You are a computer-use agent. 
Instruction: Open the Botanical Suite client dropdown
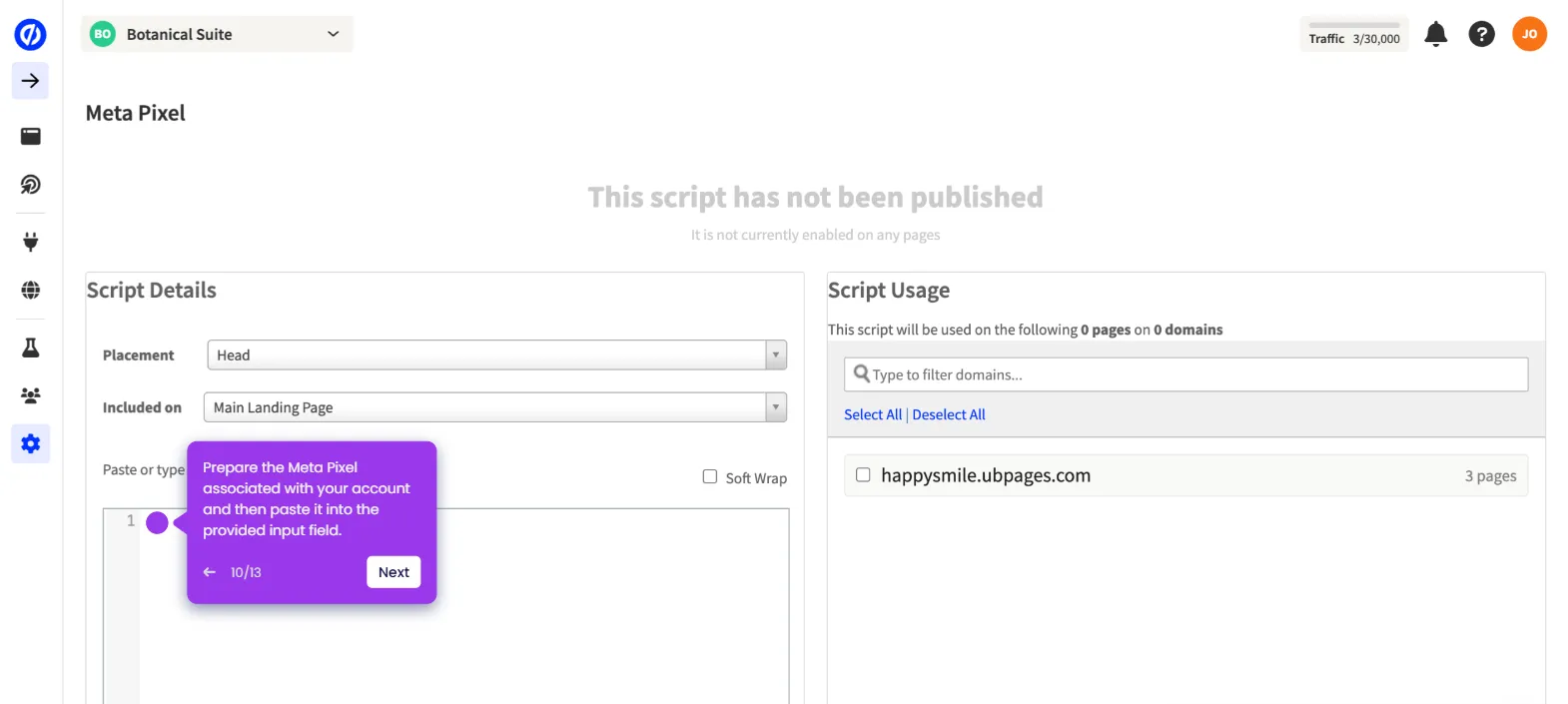(217, 34)
